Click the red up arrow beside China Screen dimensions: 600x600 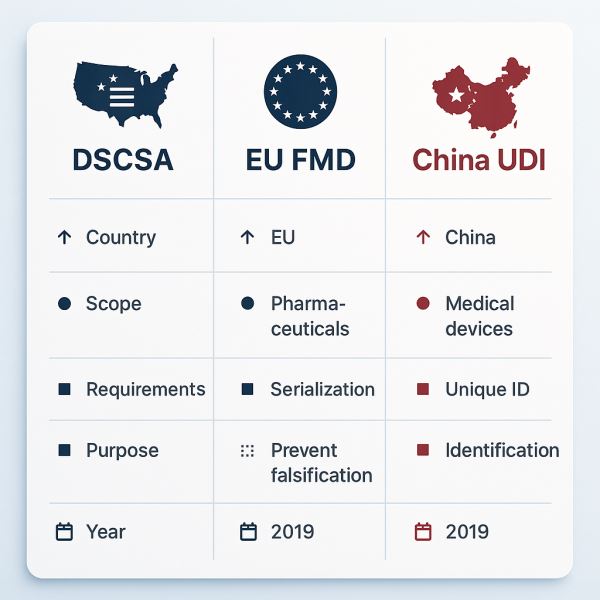point(422,238)
